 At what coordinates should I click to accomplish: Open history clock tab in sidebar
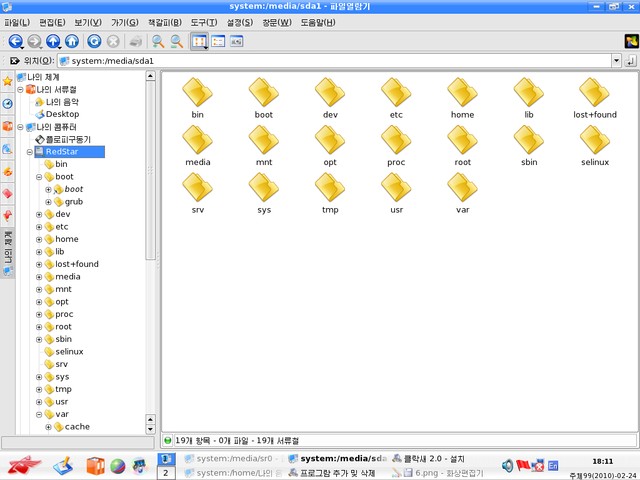tap(8, 103)
